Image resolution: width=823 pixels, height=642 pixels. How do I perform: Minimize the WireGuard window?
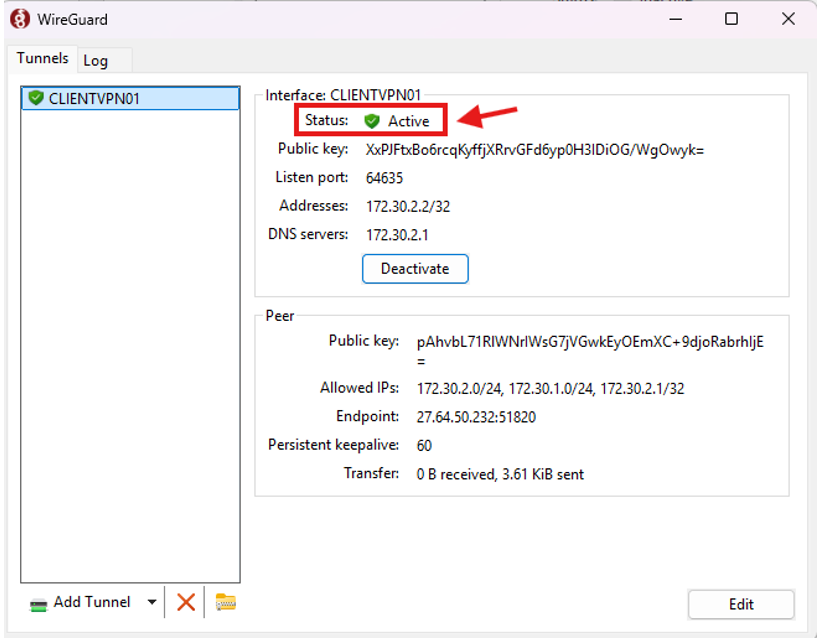676,19
